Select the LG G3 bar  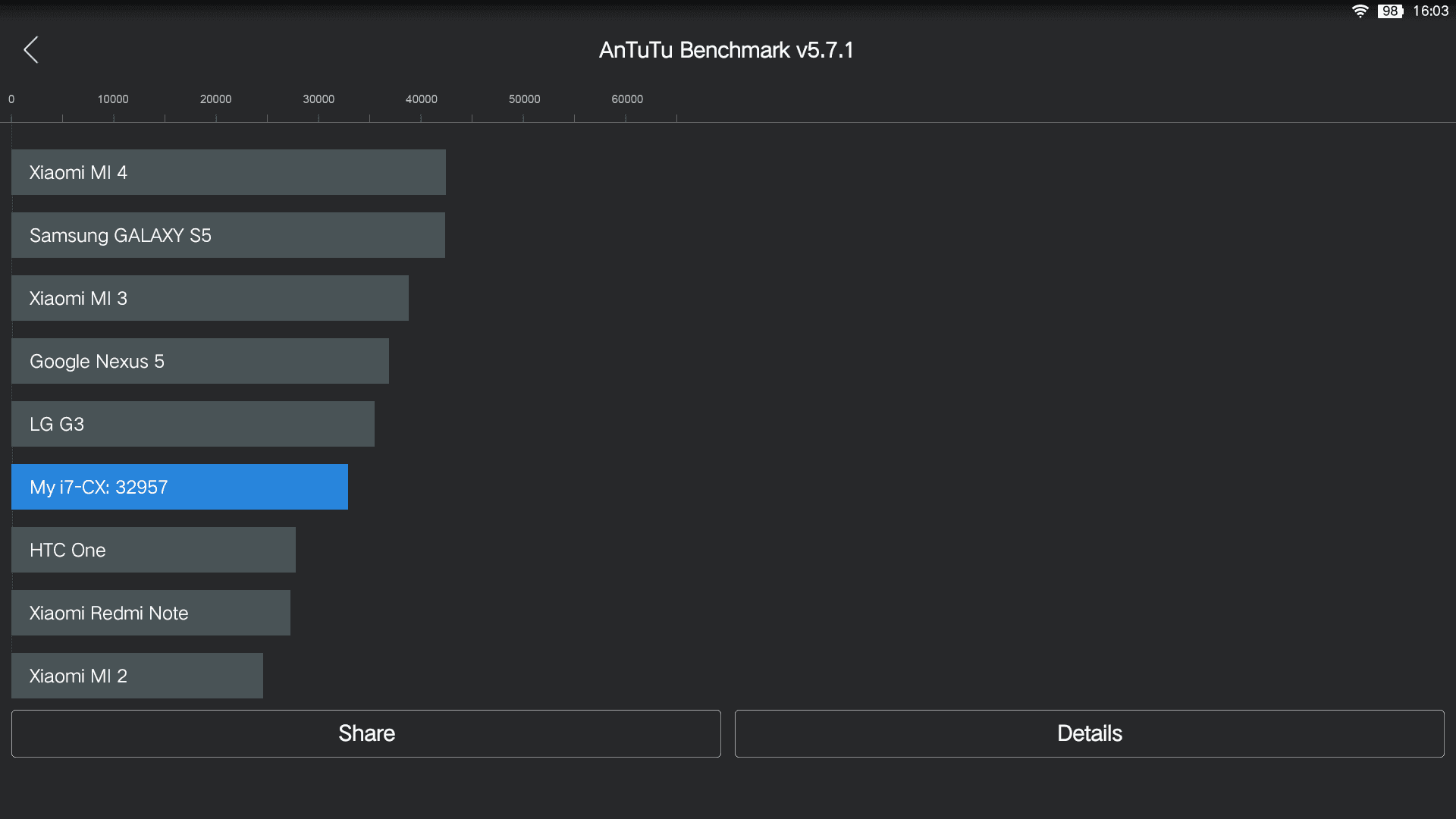coord(193,424)
